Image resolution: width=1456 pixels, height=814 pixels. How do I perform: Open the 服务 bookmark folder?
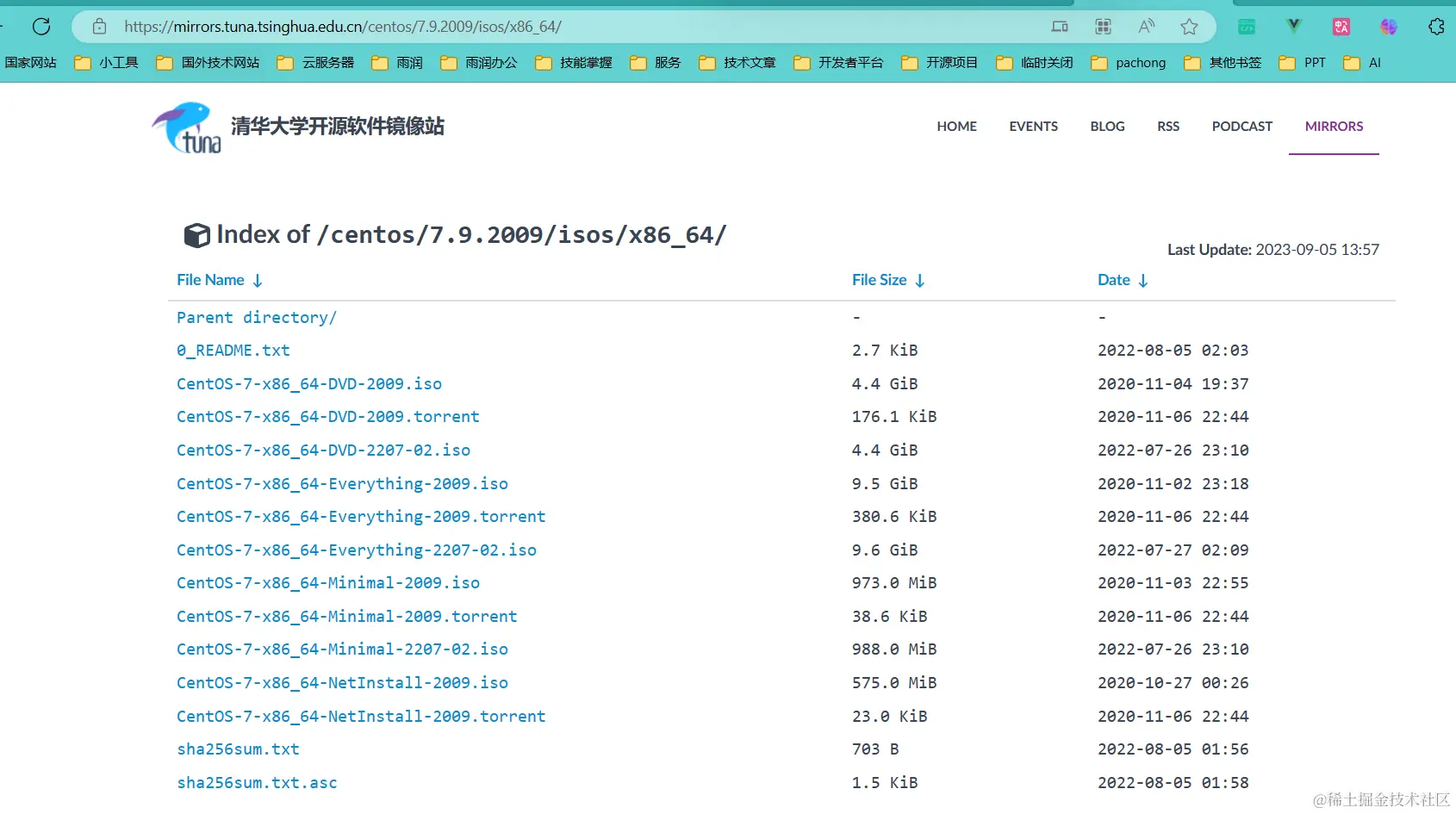[656, 63]
